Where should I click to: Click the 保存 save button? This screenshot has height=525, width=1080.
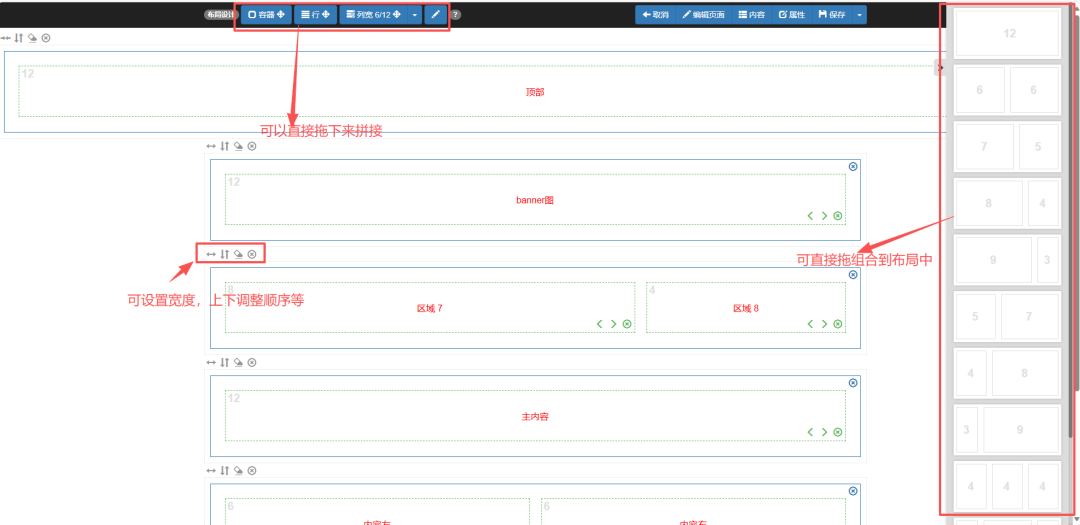[x=832, y=14]
